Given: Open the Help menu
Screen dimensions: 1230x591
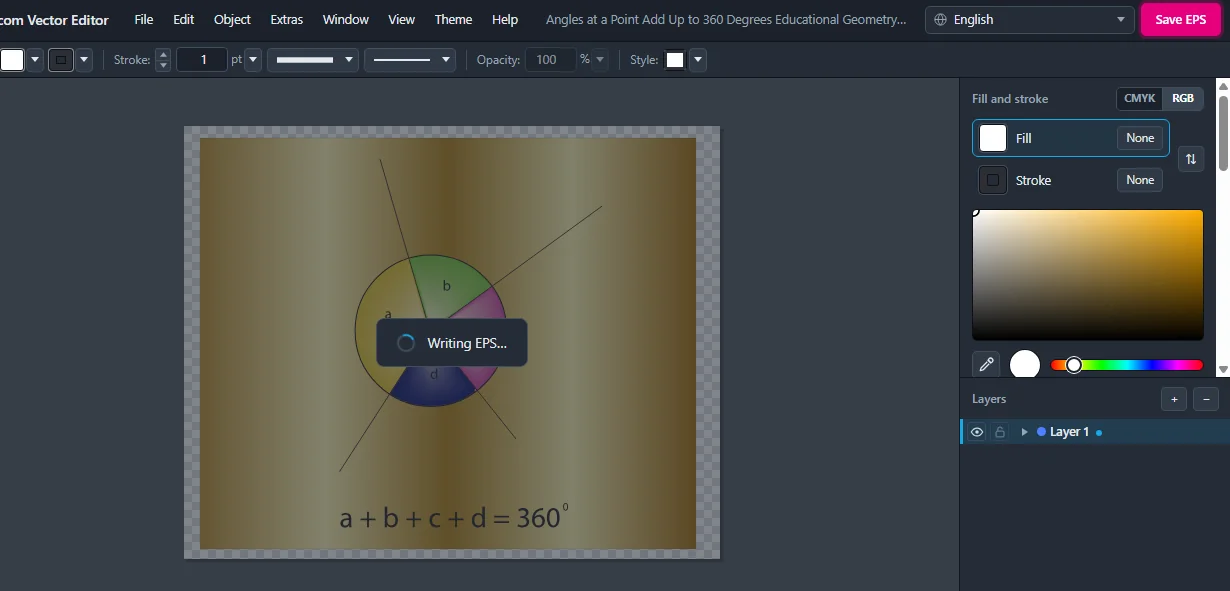Looking at the screenshot, I should tap(505, 20).
